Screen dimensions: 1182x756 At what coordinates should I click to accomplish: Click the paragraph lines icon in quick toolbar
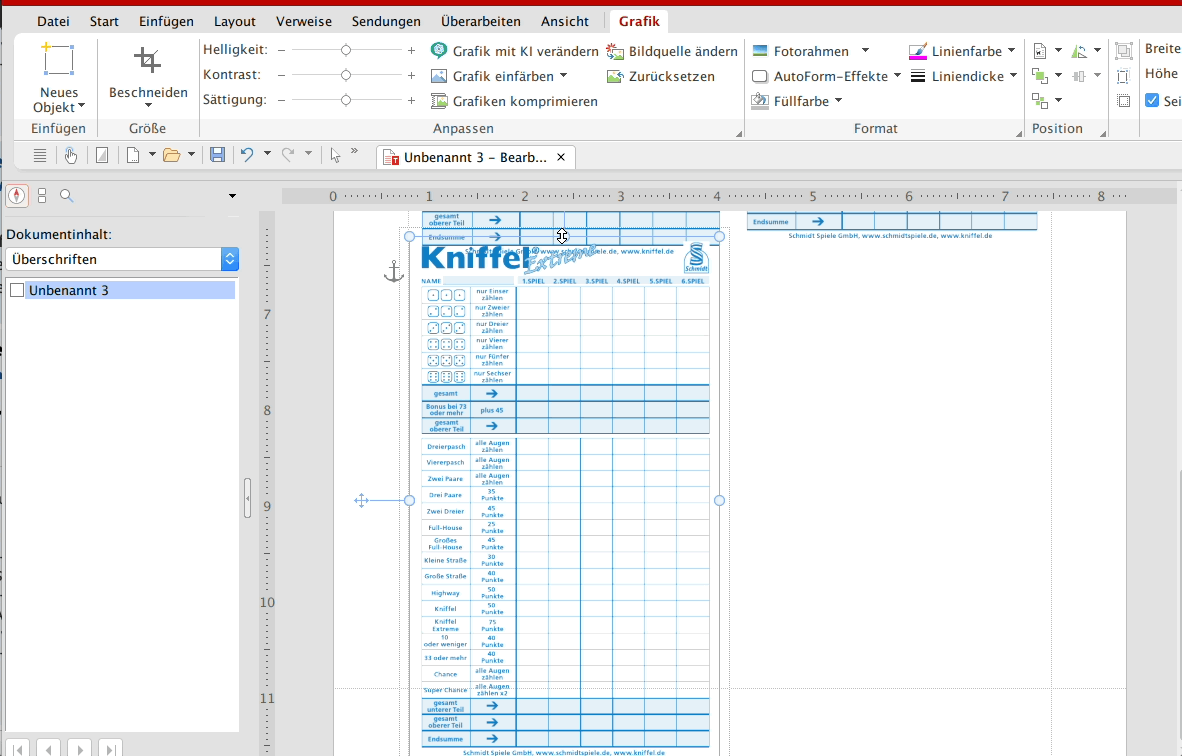40,155
